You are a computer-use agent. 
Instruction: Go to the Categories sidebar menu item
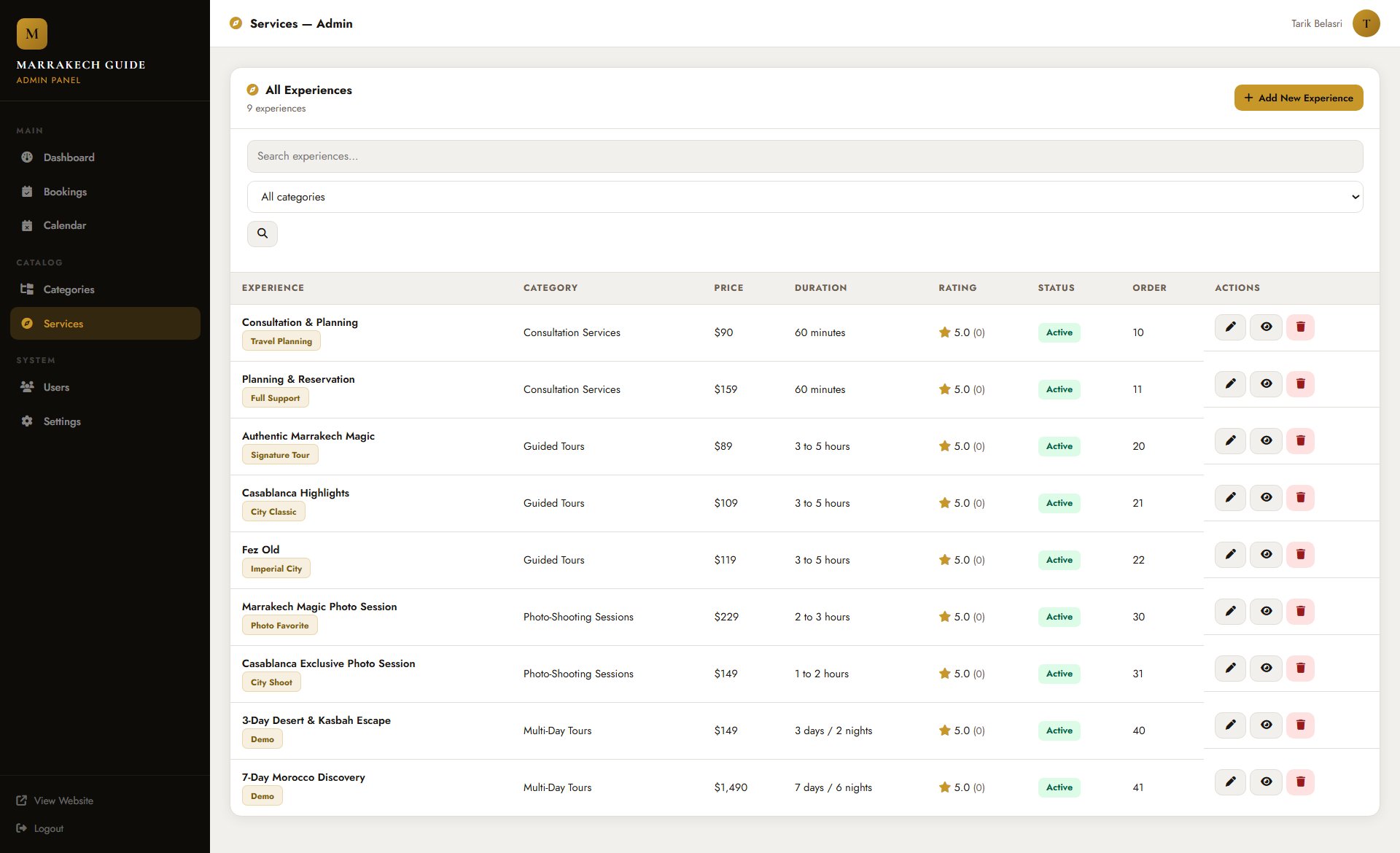click(x=69, y=289)
